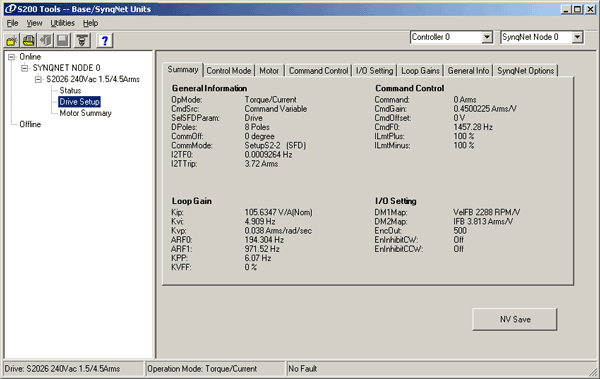Screen dimensions: 600x379
Task: Switch to the I/O Setting tab
Action: (375, 71)
